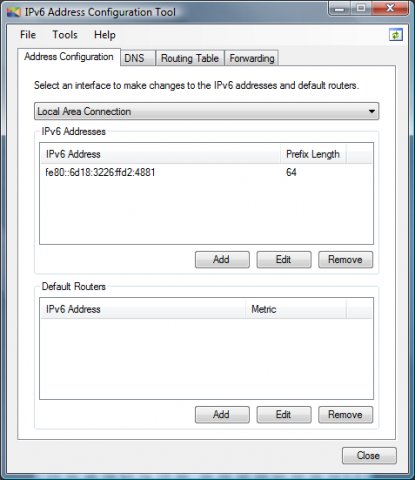Click the application icon in the title bar

[x=14, y=13]
